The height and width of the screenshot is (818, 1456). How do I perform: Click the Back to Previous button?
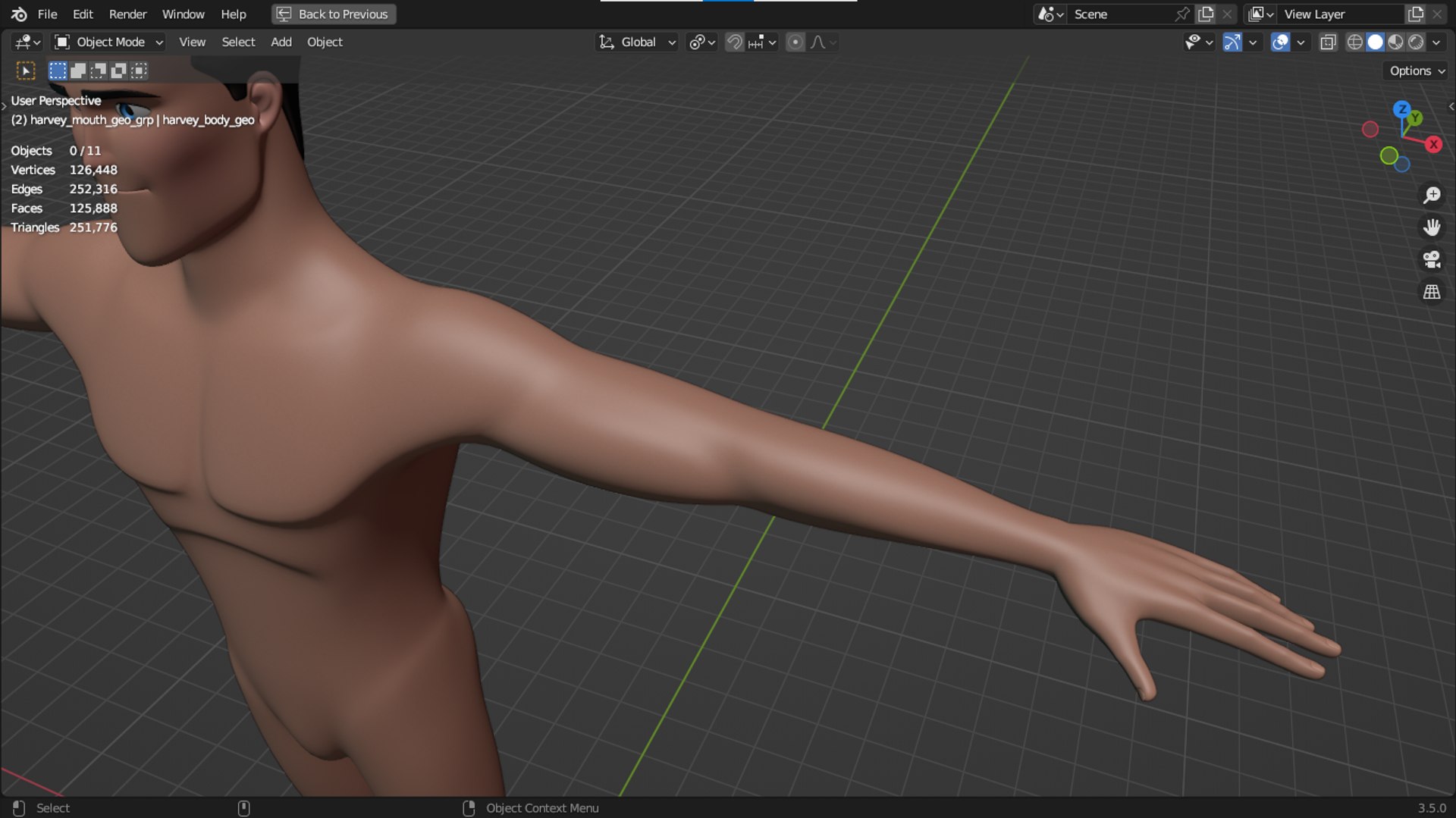(x=334, y=14)
